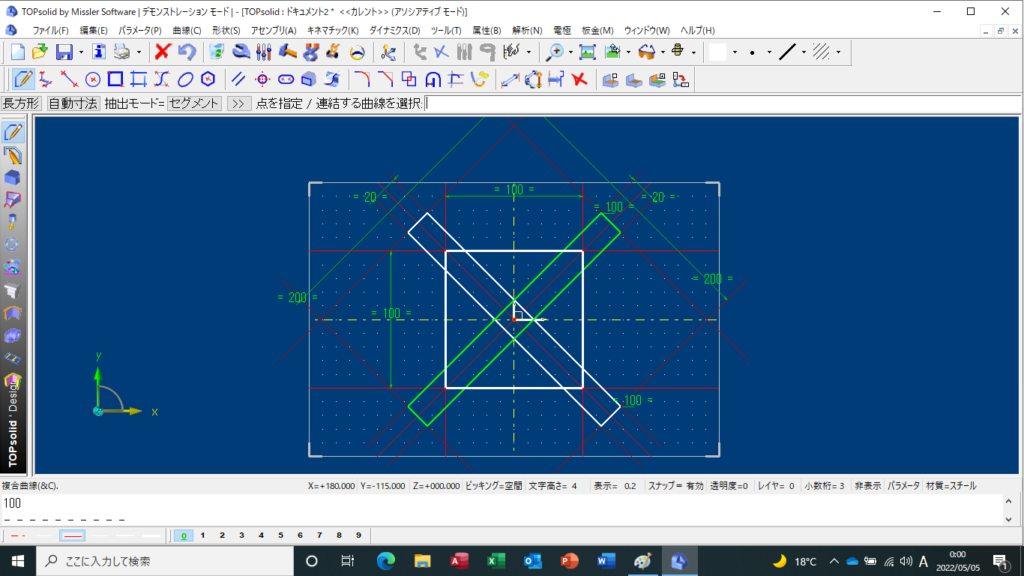Click the fillet corner tool icon
Image resolution: width=1024 pixels, height=576 pixels.
click(x=362, y=80)
